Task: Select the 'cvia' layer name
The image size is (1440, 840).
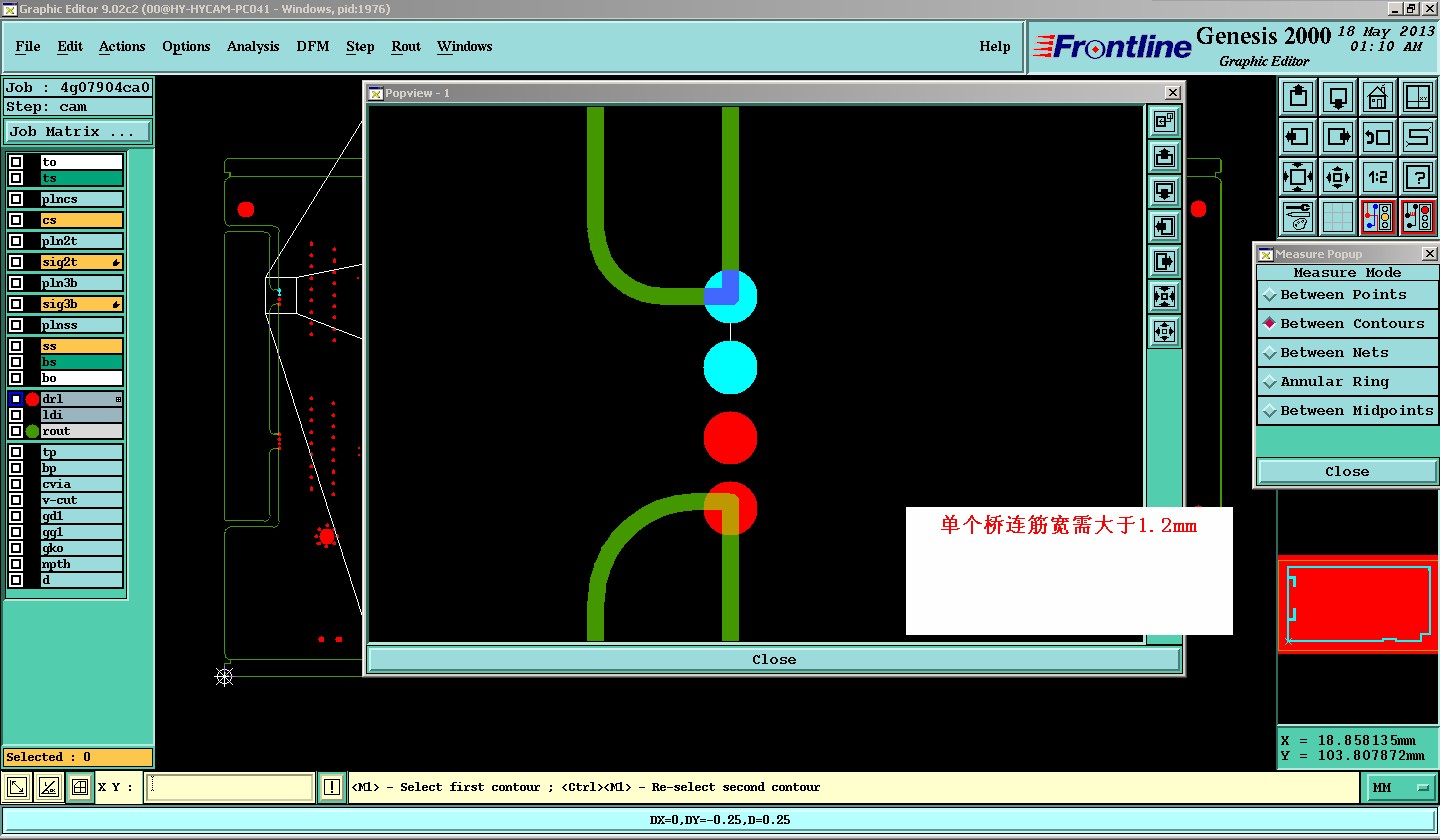Action: (82, 484)
